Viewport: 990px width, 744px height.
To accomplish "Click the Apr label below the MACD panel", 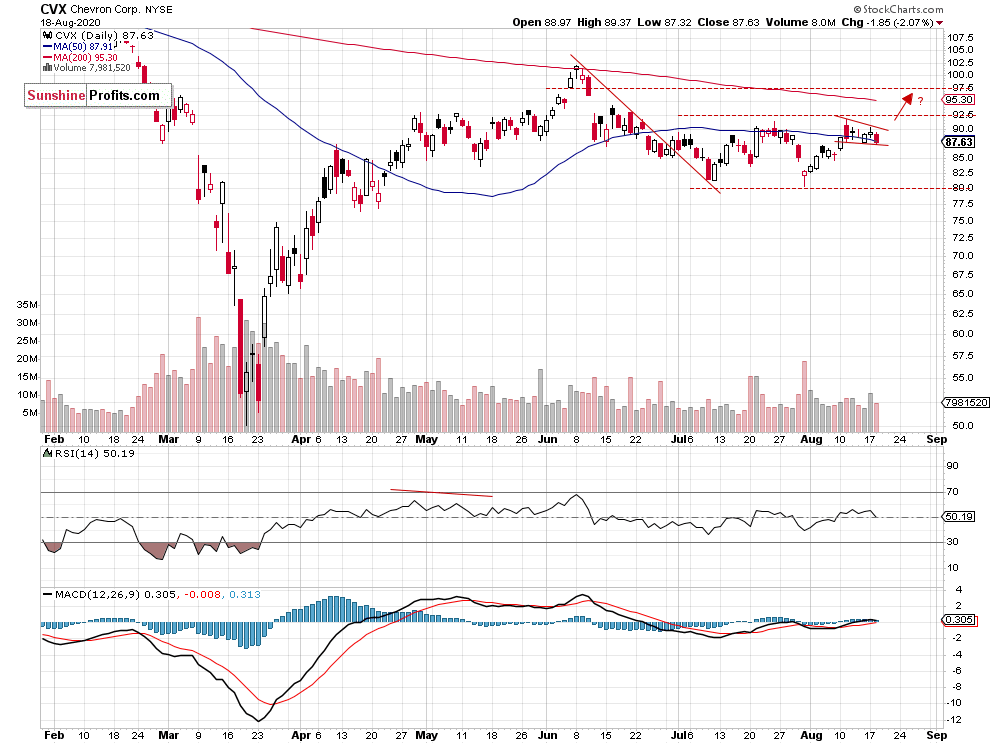I will coord(301,735).
